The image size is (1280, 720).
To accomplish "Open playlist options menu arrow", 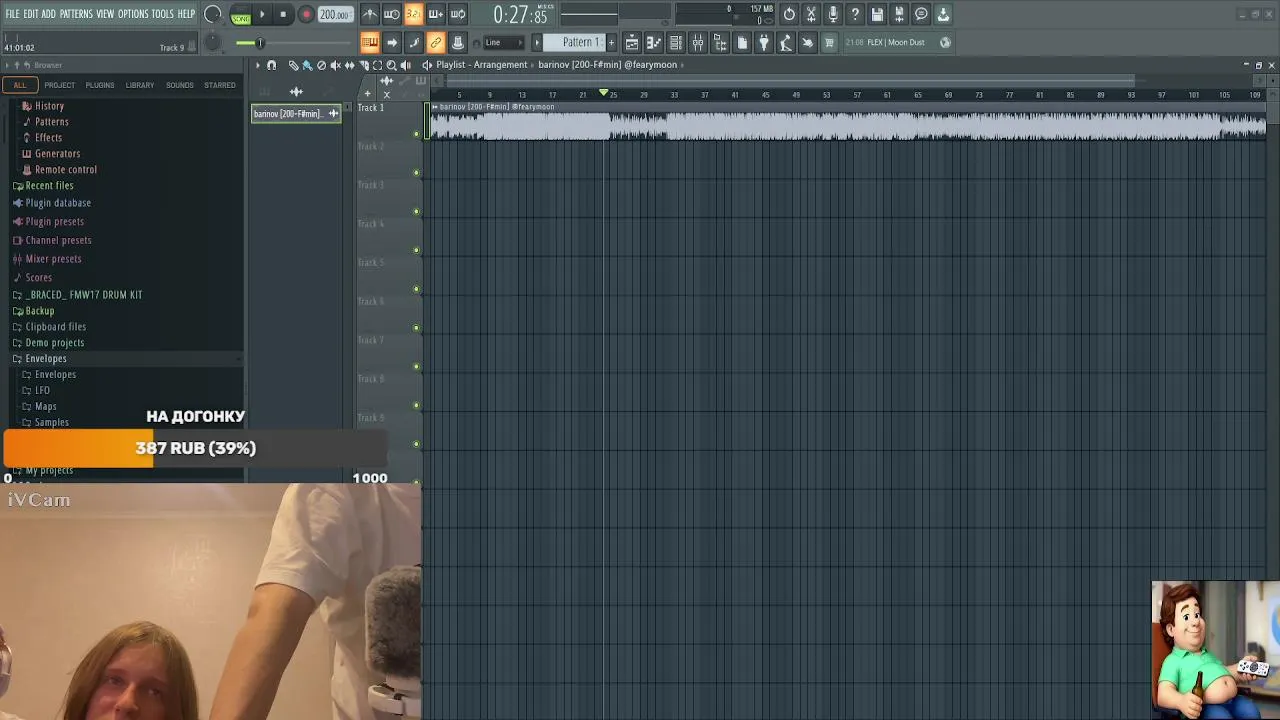I will click(257, 65).
